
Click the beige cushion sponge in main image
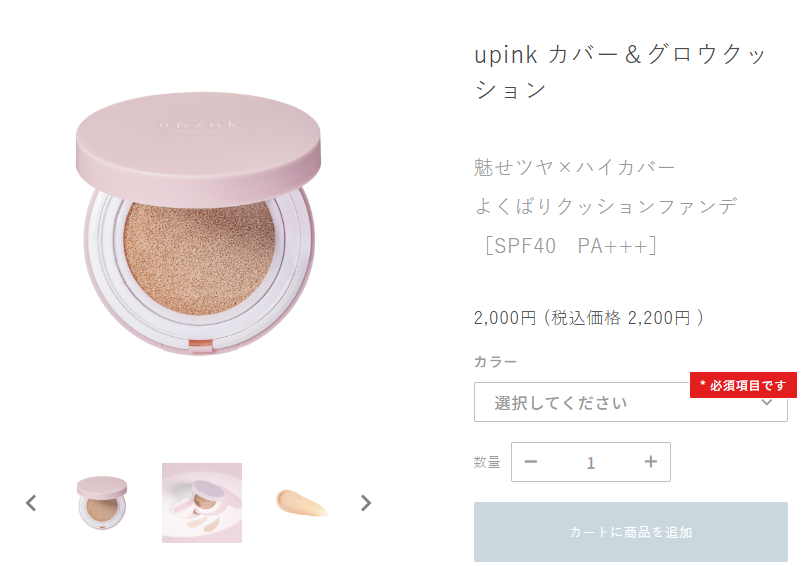tap(199, 258)
